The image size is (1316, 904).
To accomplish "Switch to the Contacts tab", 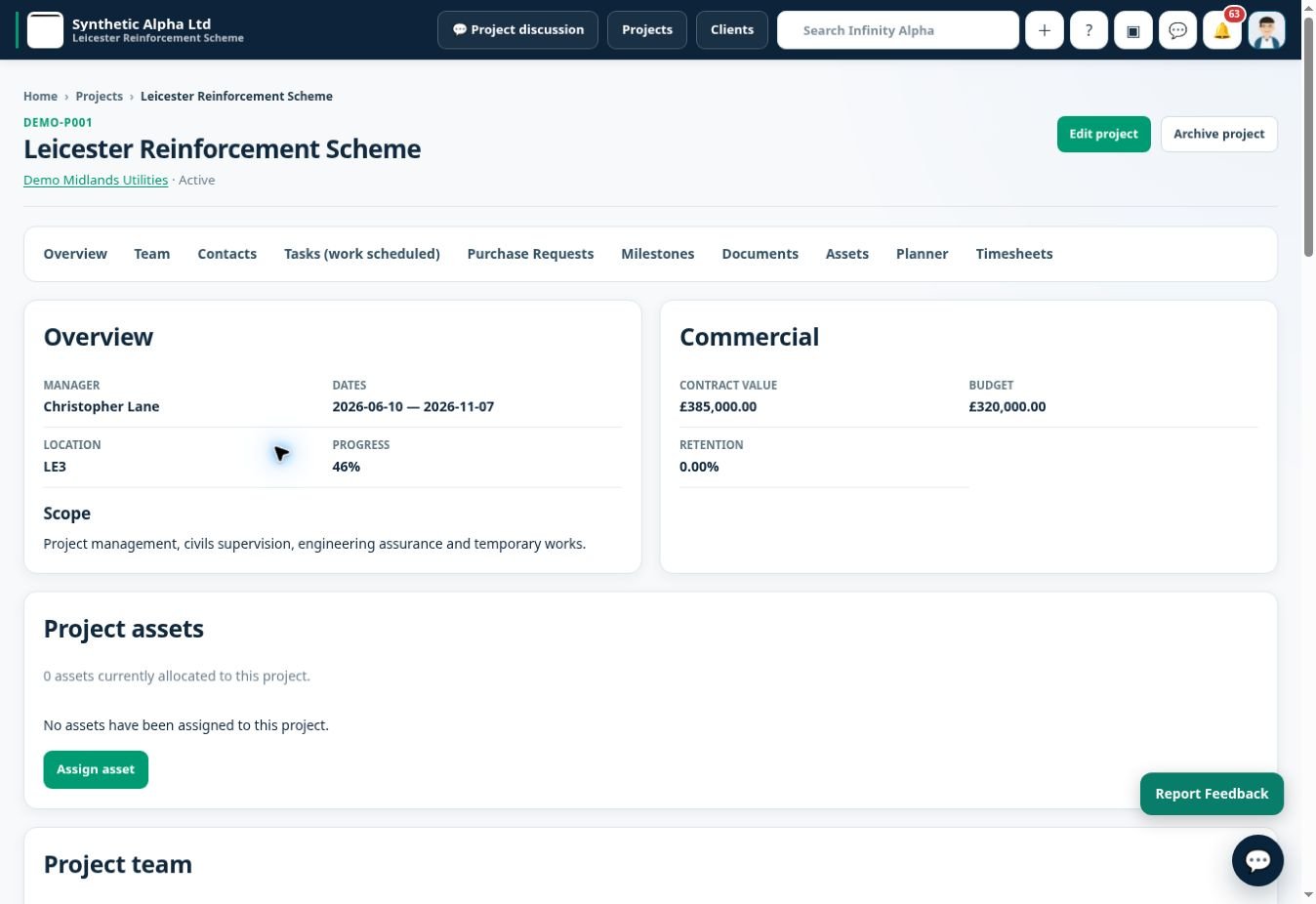I will [x=227, y=254].
